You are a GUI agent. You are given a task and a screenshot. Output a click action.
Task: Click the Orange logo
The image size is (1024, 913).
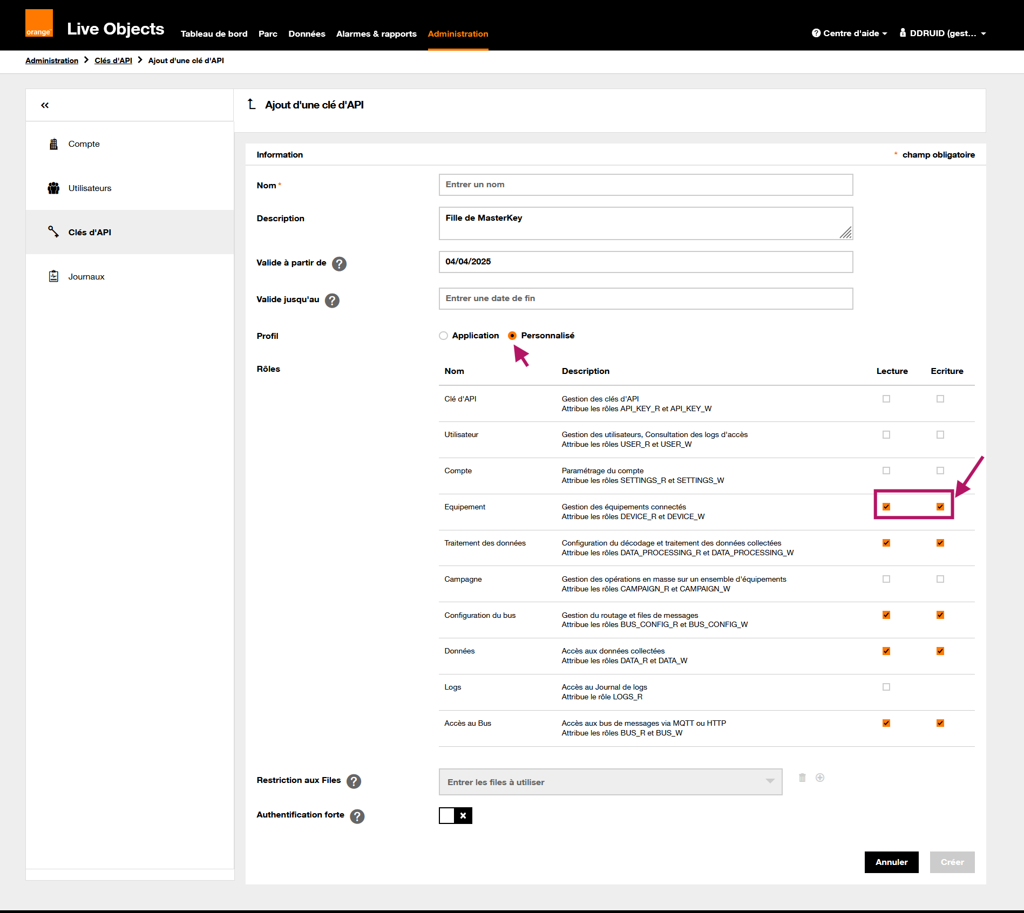[39, 24]
